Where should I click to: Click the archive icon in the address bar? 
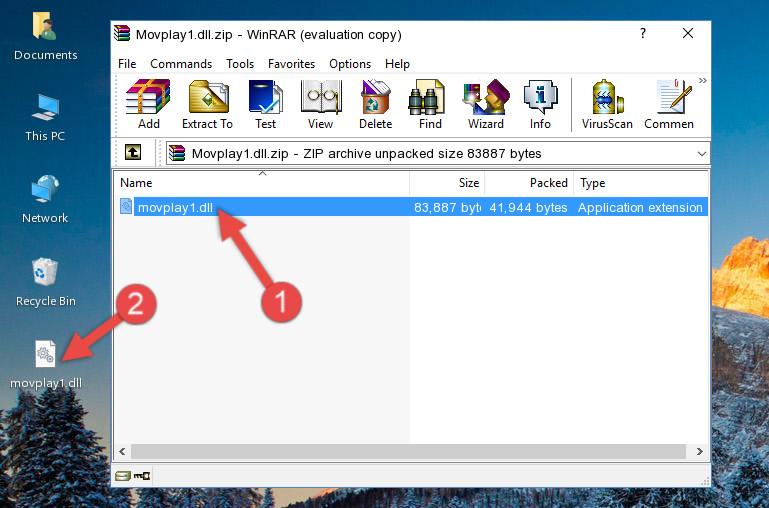tap(177, 153)
